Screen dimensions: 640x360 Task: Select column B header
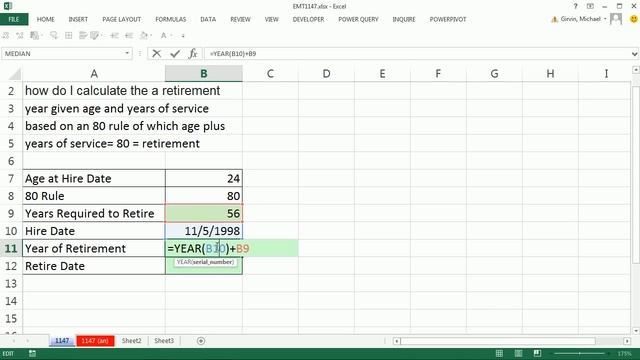204,74
